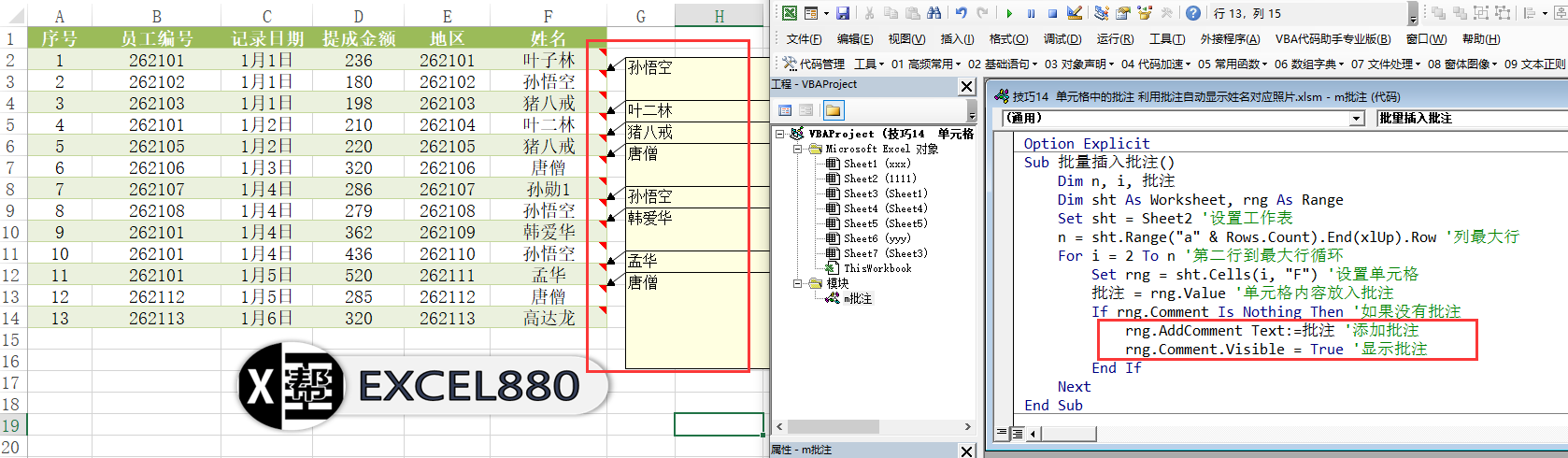Open the 编辑(E) menu
Viewport: 1568px width, 458px height.
point(855,39)
